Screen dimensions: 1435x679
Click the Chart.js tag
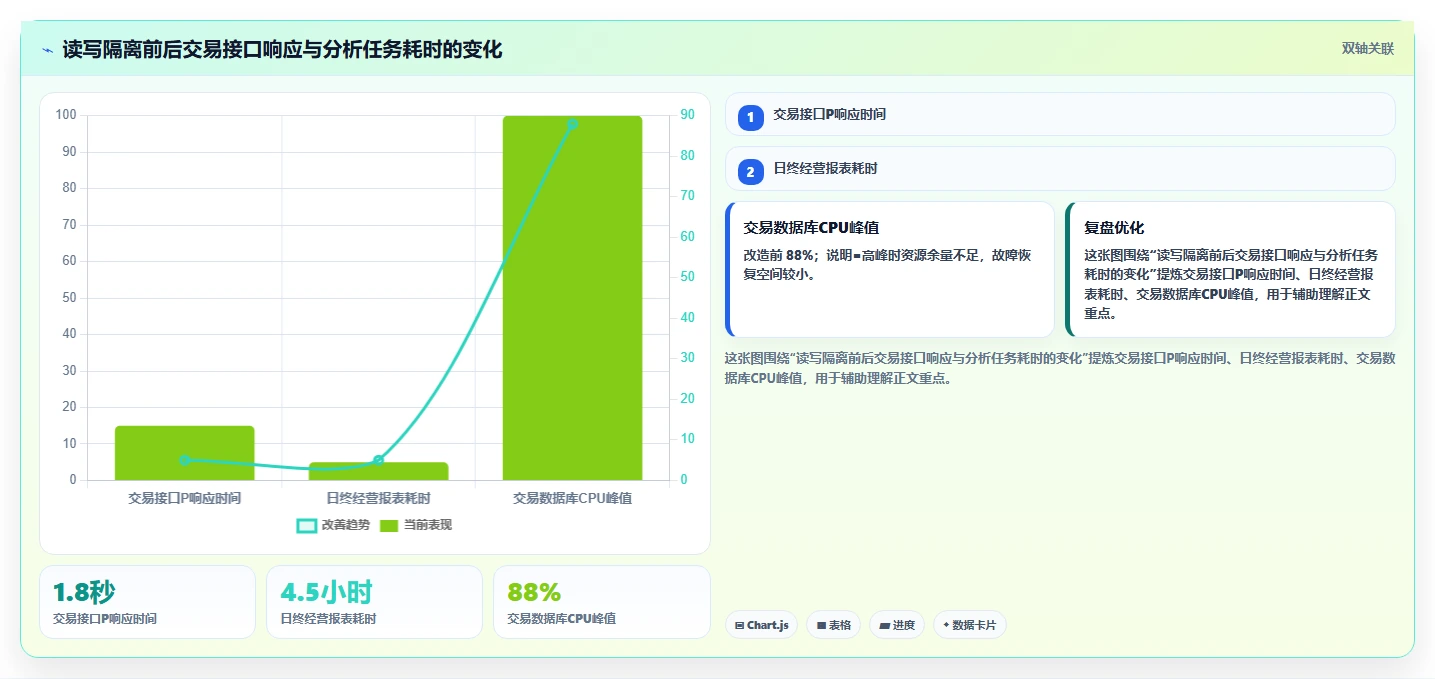[761, 625]
